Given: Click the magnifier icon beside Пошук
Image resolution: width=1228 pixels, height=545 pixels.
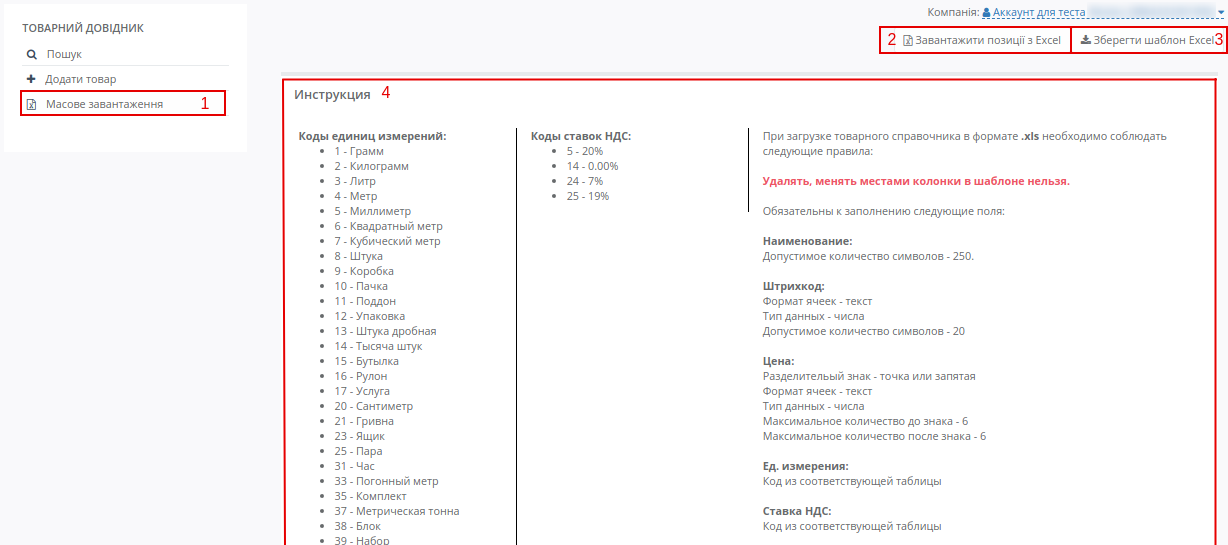Looking at the screenshot, I should click(32, 55).
